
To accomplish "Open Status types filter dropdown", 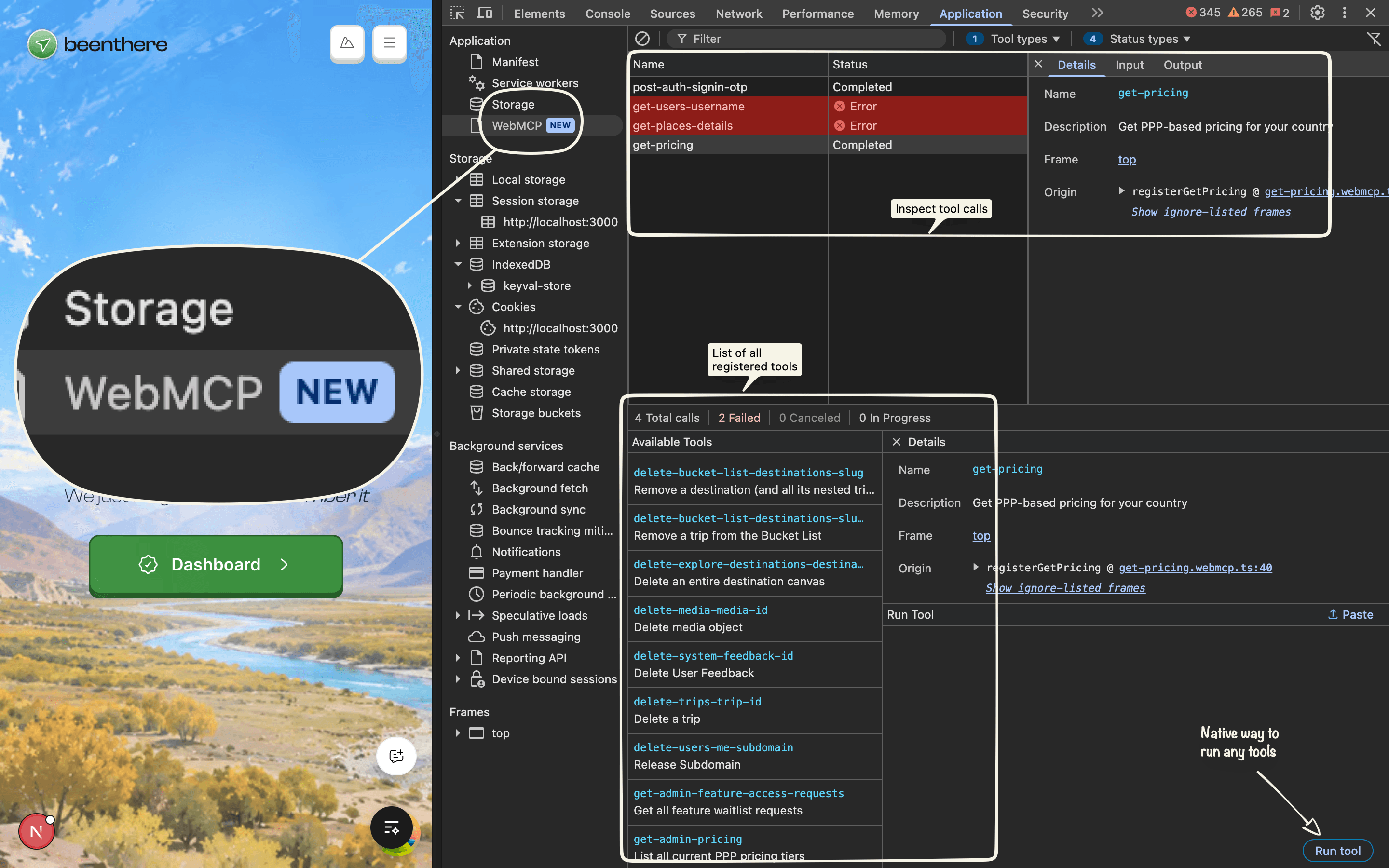I will tap(1137, 39).
